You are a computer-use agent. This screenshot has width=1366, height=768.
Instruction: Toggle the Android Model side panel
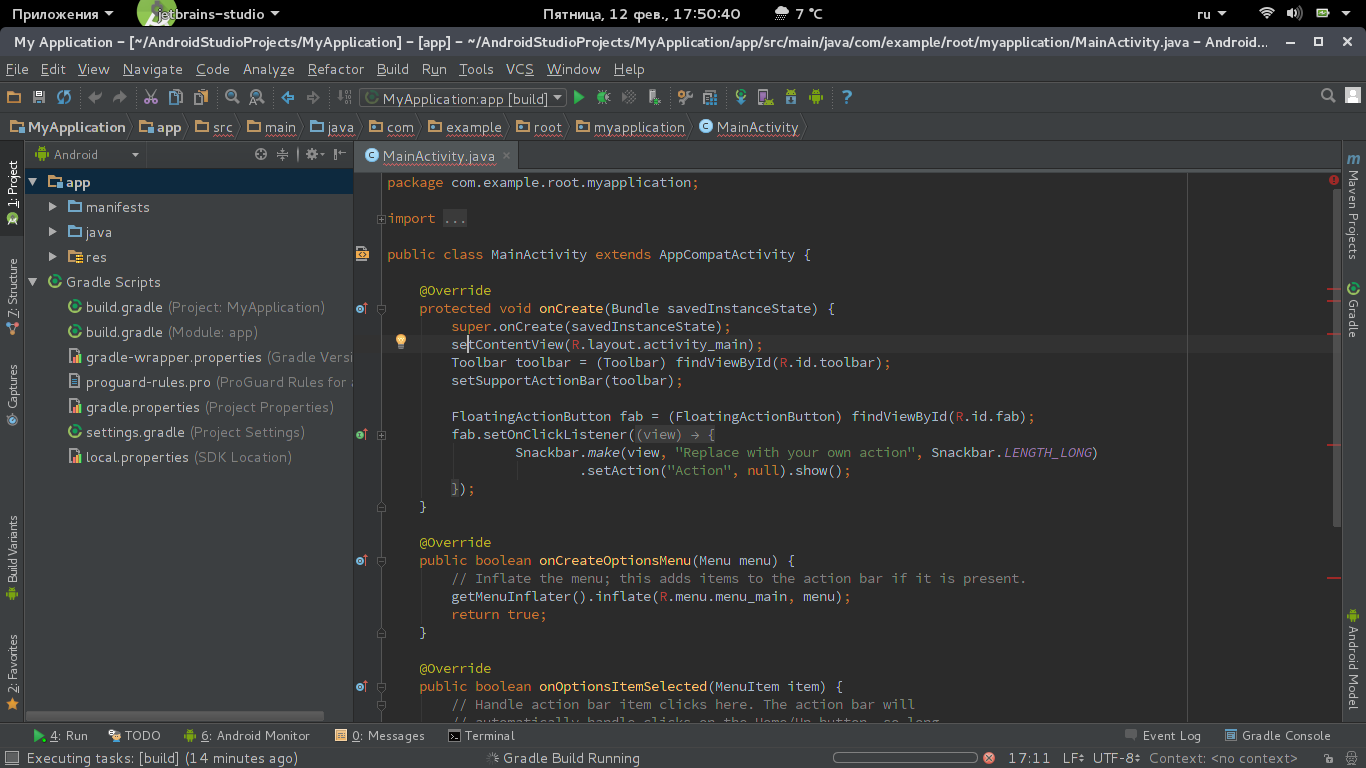pyautogui.click(x=1353, y=658)
